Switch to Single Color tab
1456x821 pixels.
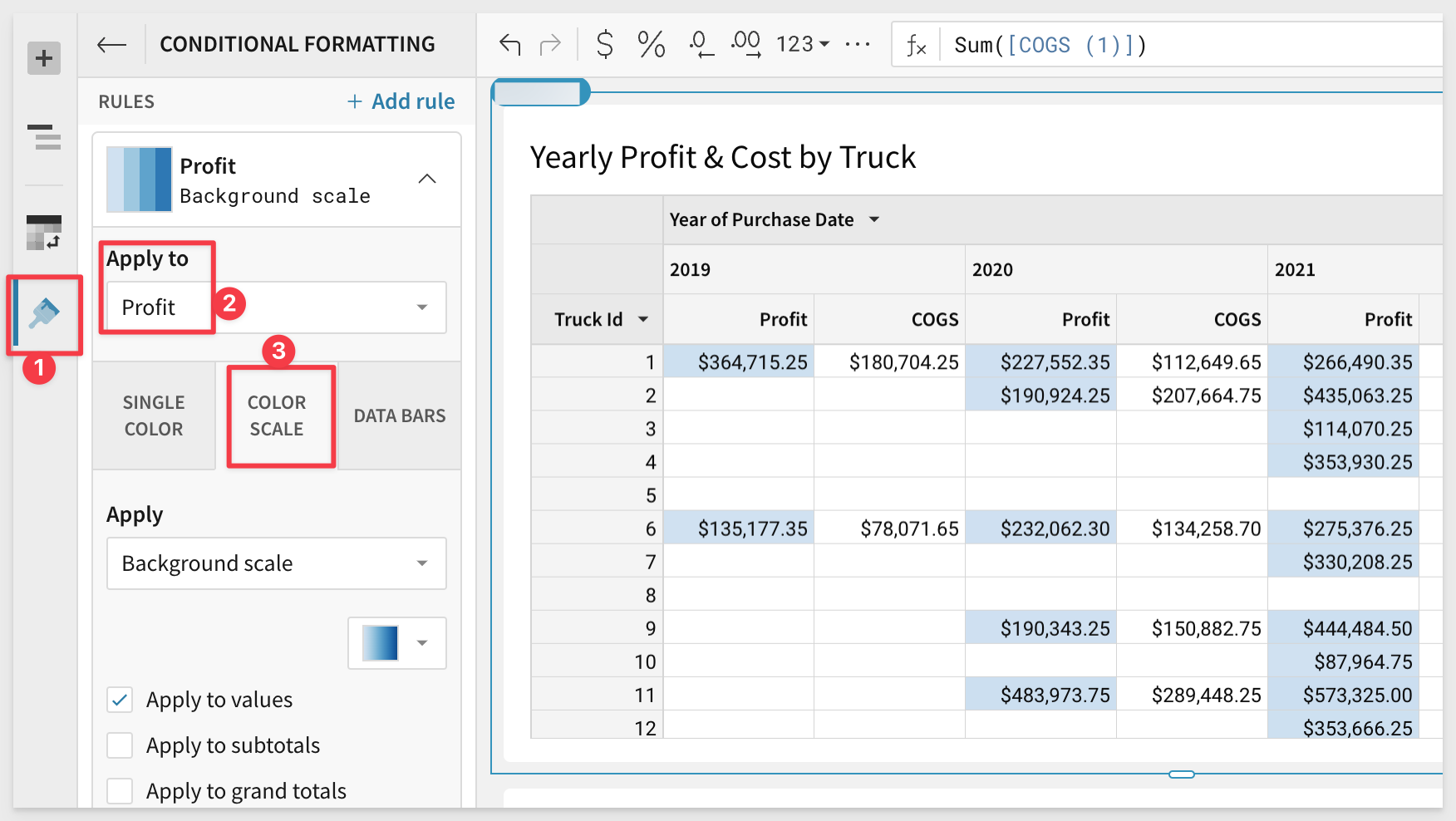(154, 415)
